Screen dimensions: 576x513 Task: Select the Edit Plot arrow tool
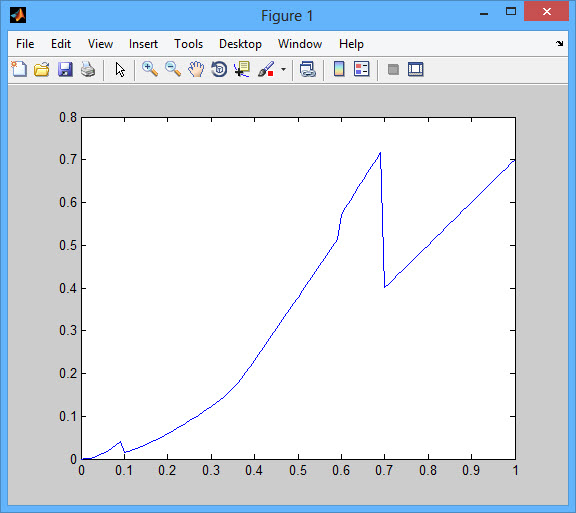click(x=120, y=69)
